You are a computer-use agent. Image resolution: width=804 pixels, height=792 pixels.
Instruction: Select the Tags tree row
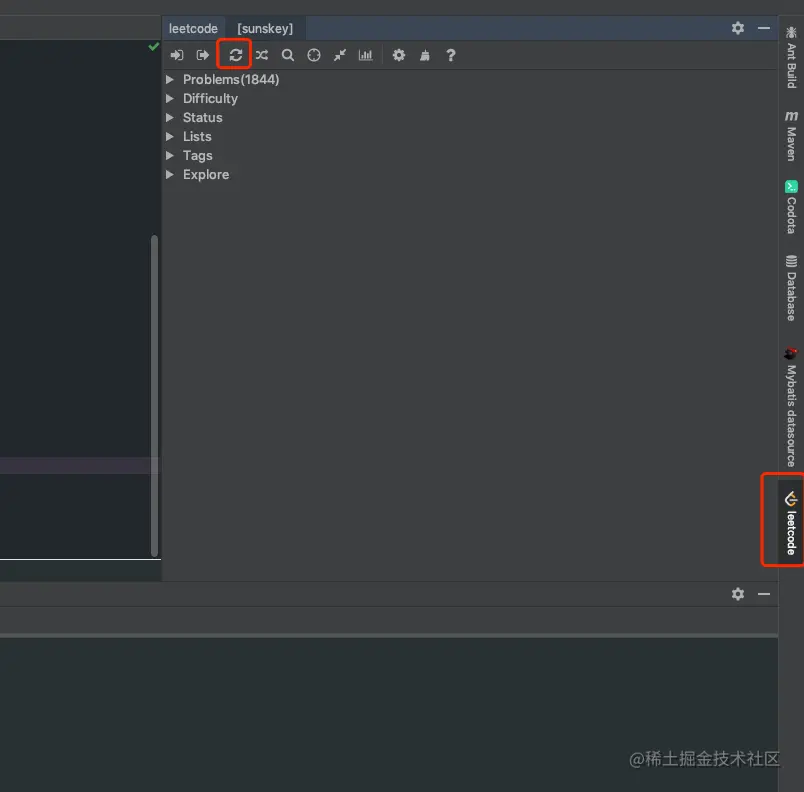click(x=470, y=155)
